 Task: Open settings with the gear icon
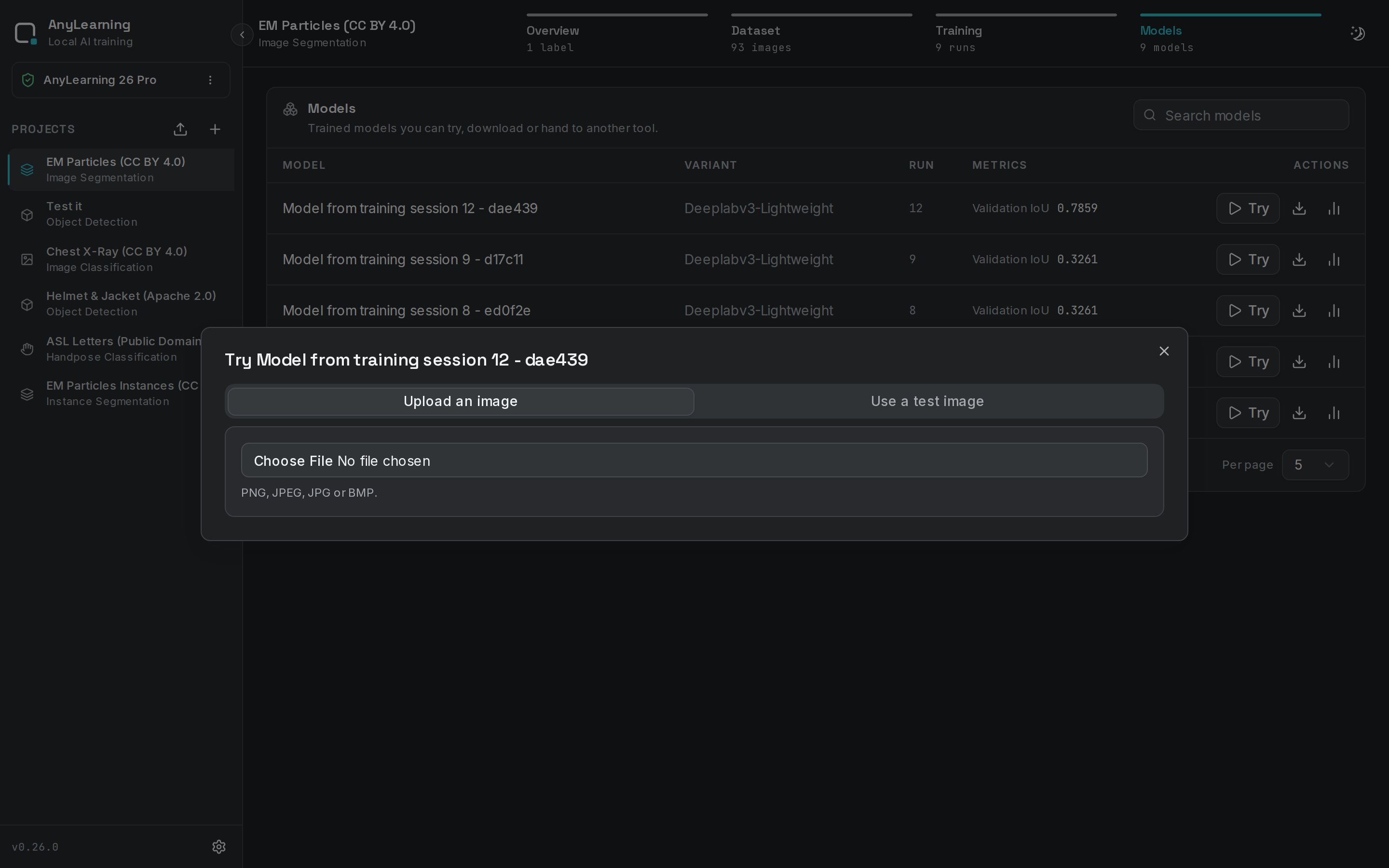(218, 847)
